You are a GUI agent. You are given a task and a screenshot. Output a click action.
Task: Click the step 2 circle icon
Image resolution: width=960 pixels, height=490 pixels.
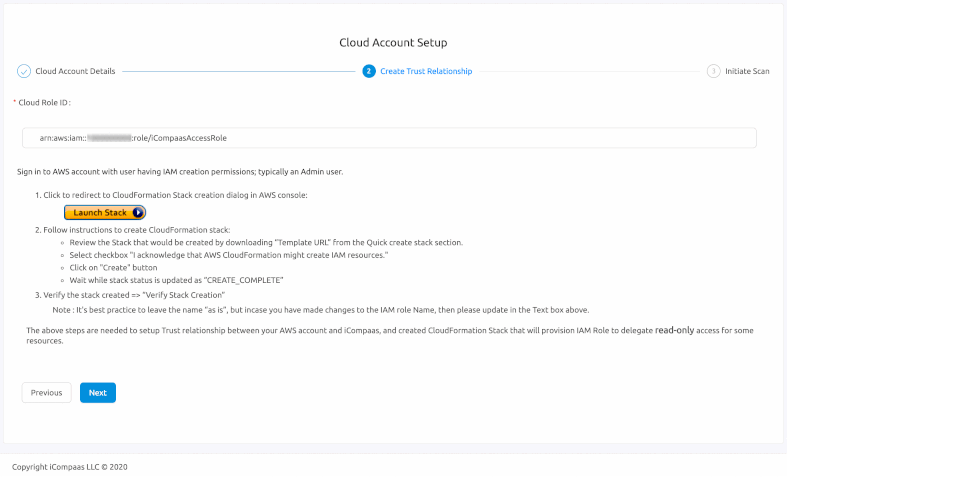tap(369, 71)
